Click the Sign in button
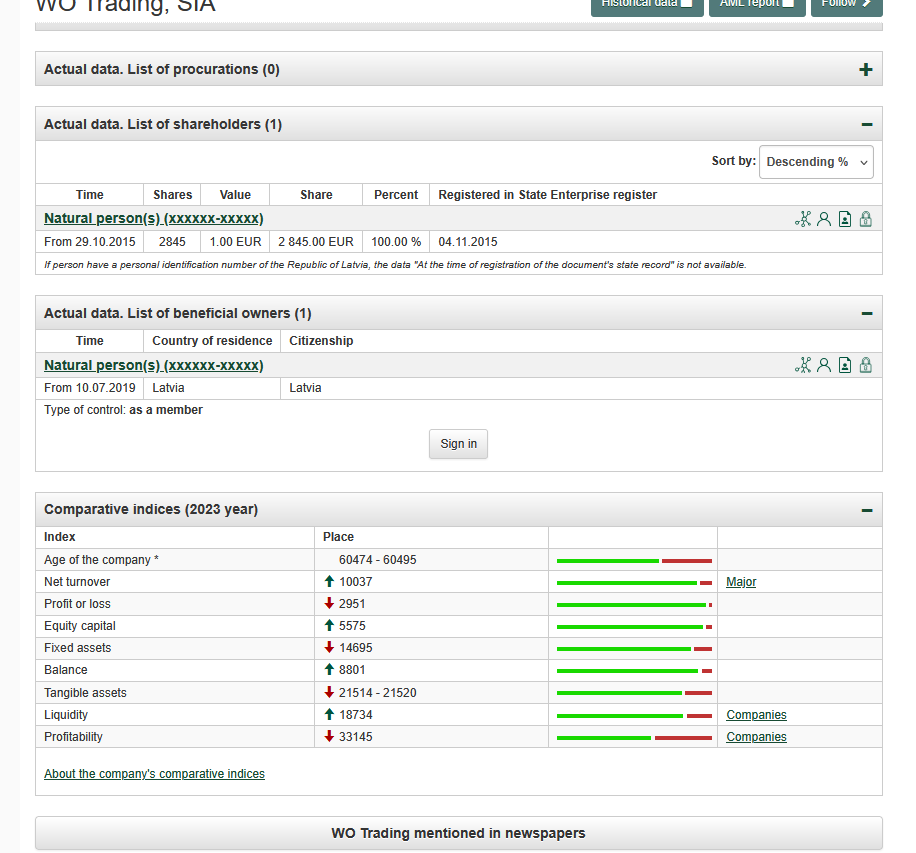916x853 pixels. pyautogui.click(x=459, y=444)
